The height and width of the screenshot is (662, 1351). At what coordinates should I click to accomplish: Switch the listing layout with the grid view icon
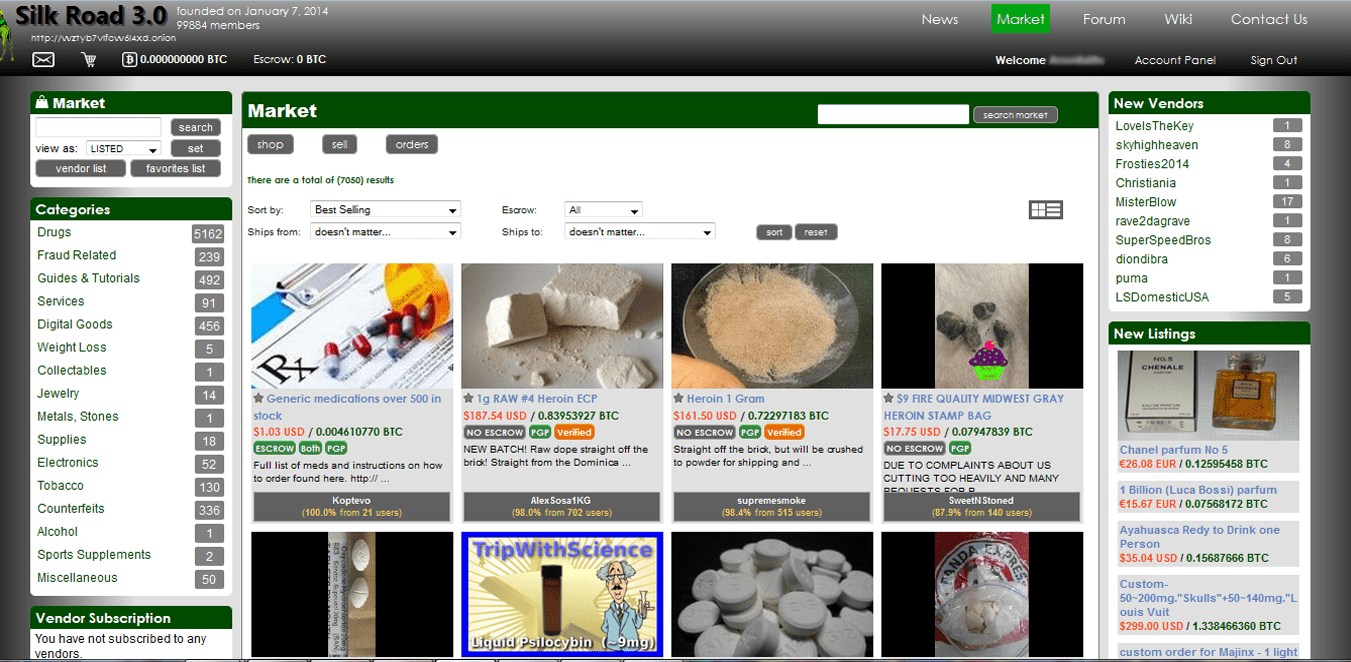[1045, 210]
